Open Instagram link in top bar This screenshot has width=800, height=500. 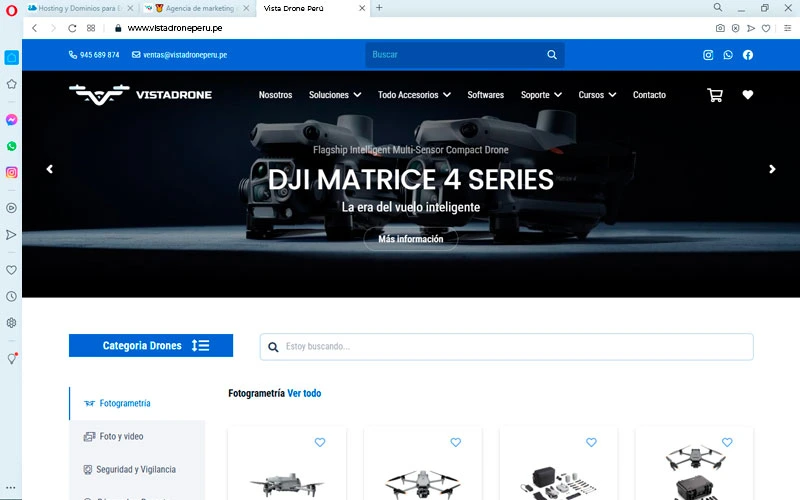pyautogui.click(x=708, y=55)
